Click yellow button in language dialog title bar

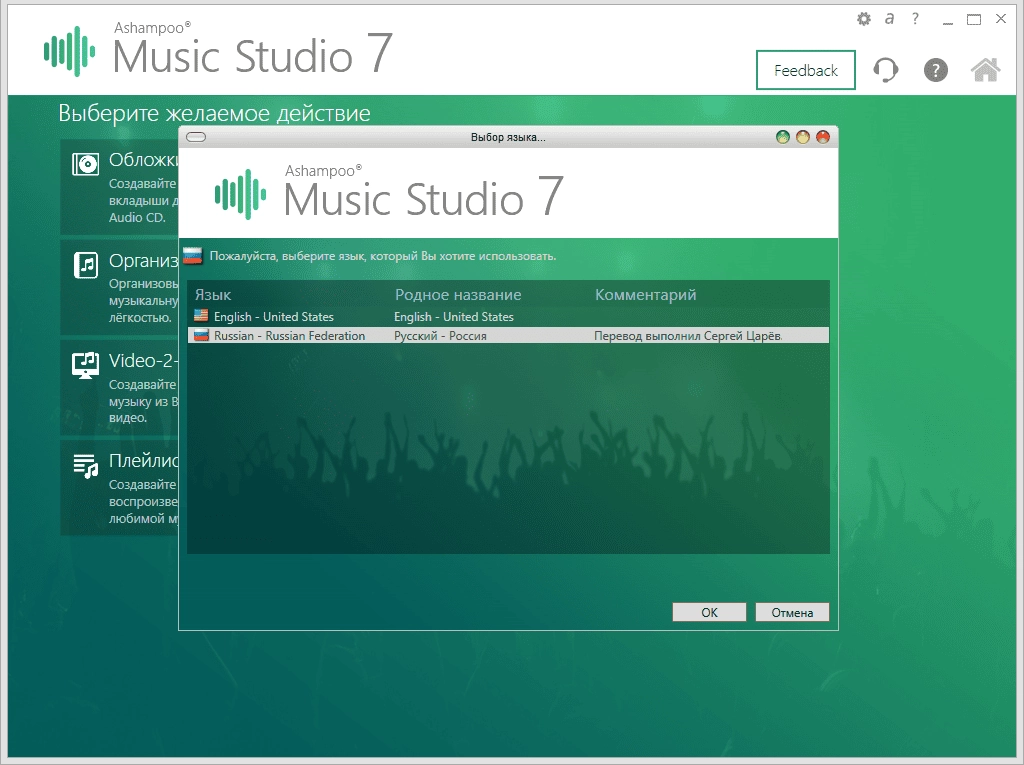[803, 137]
